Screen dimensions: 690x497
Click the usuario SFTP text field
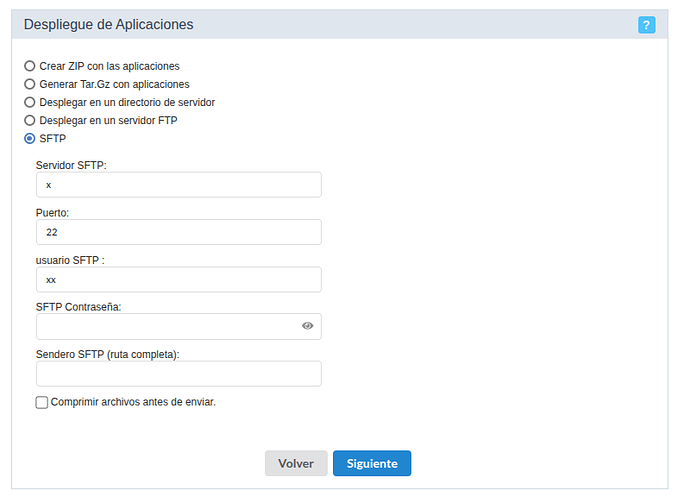178,280
